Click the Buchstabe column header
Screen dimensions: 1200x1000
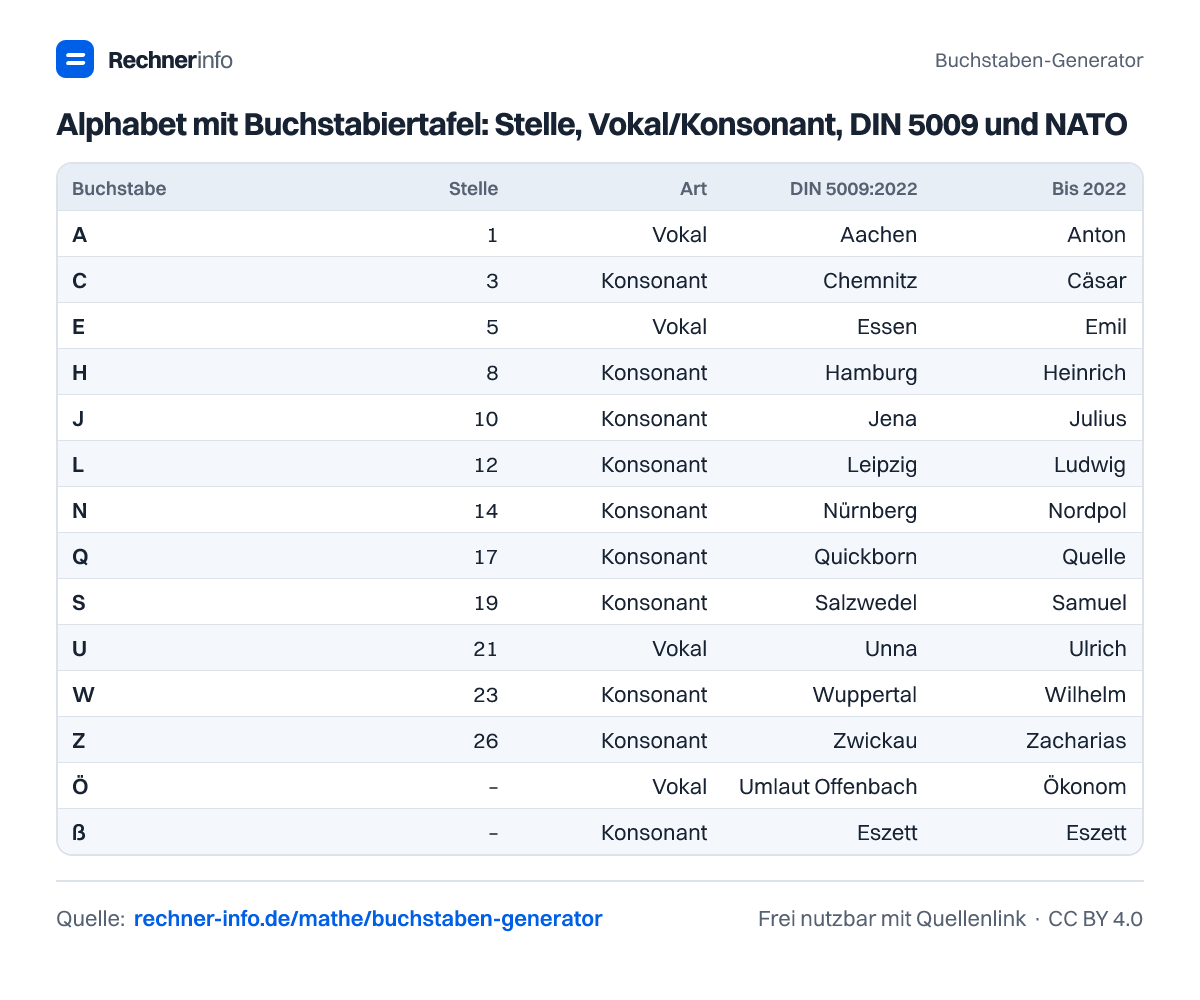click(x=119, y=188)
